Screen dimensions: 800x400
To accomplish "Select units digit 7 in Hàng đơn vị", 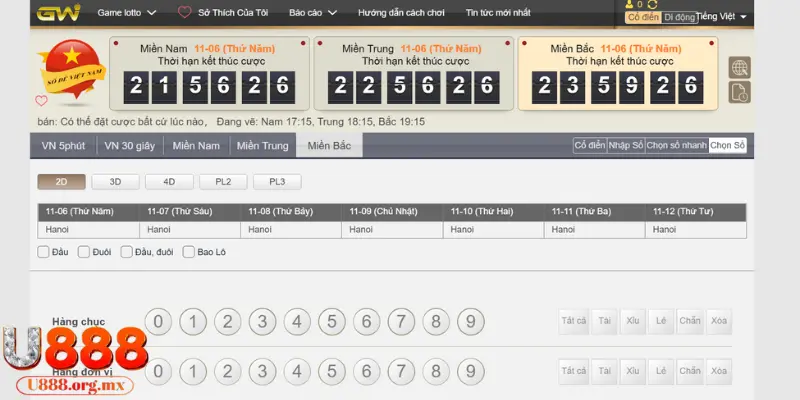I will coord(401,371).
